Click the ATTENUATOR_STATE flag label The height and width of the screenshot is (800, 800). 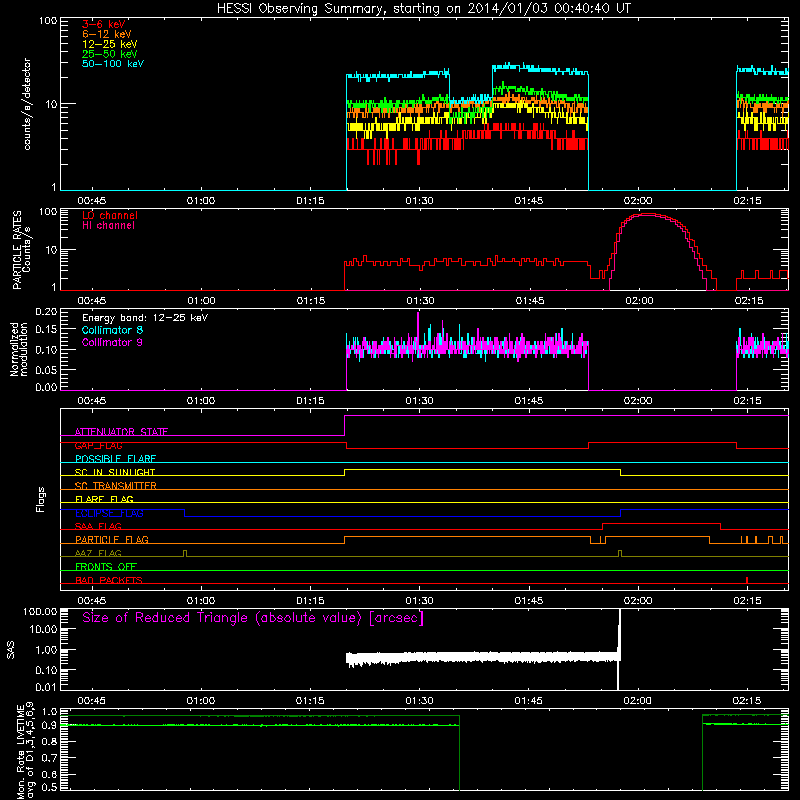point(121,432)
